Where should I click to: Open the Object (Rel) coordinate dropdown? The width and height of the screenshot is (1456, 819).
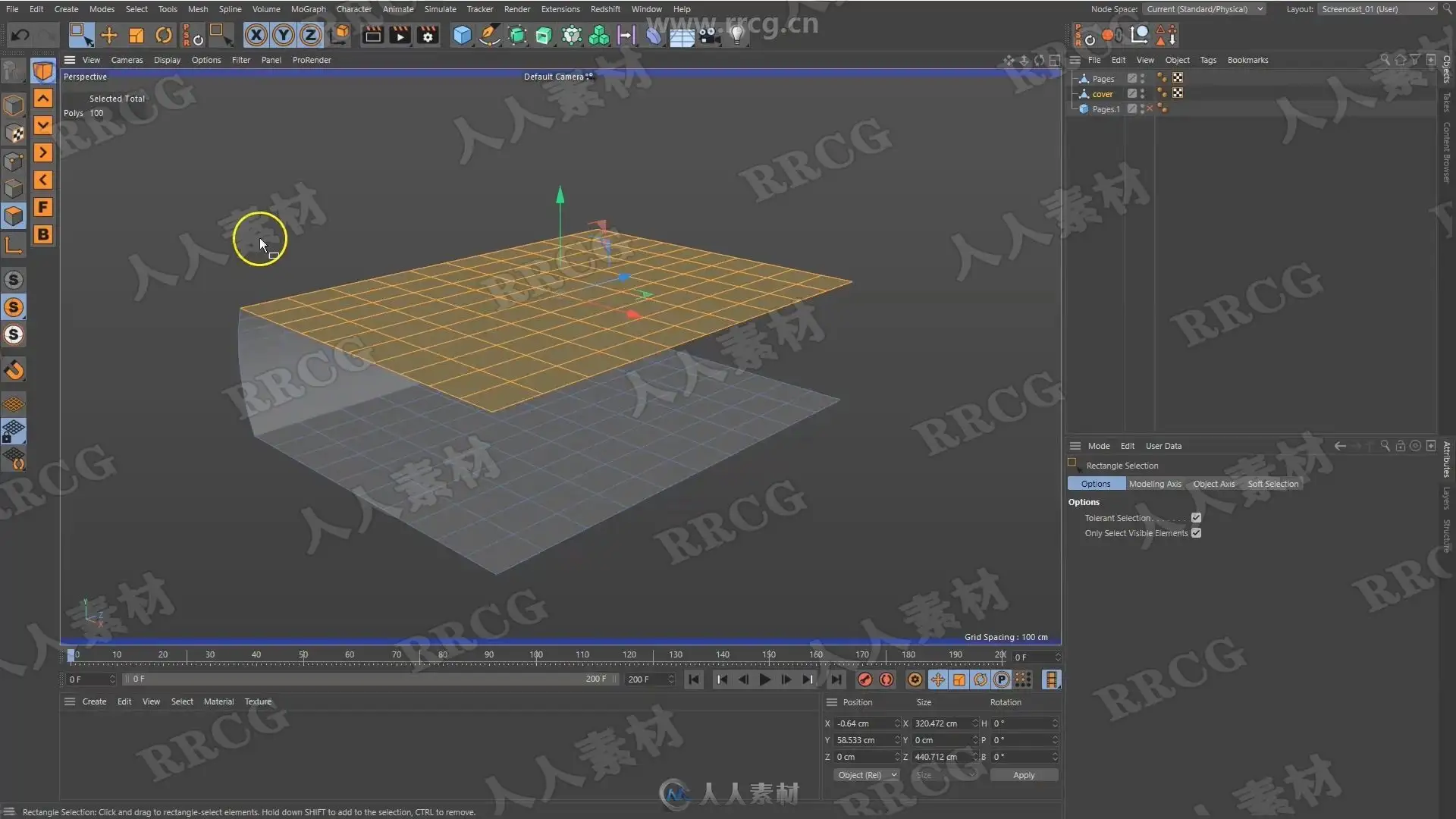[x=867, y=775]
